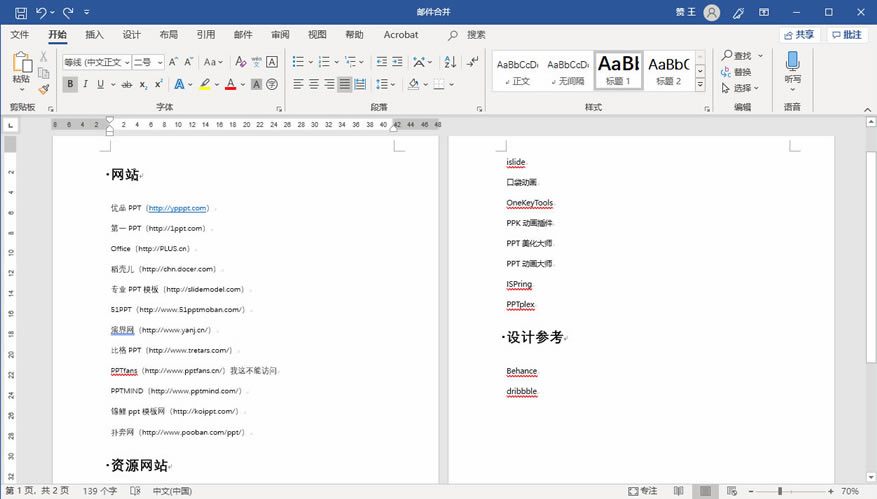Click the Copy icon

[x=44, y=73]
